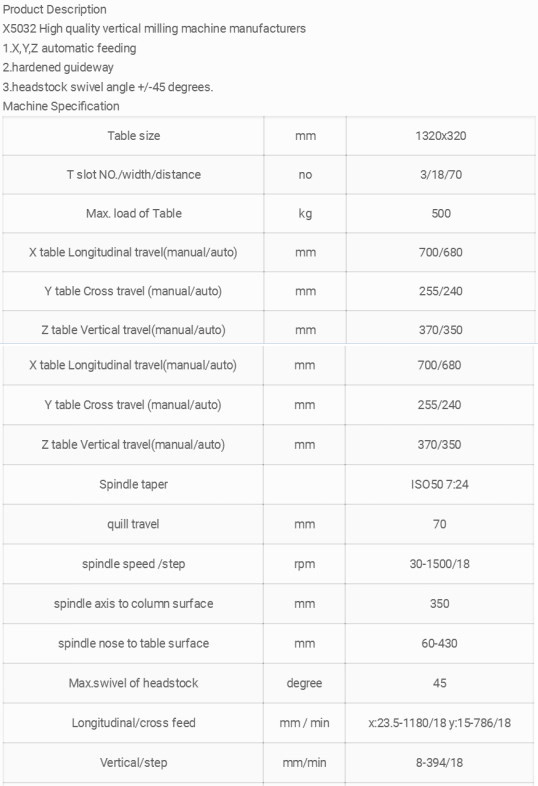Click the Product Description heading
Image resolution: width=538 pixels, height=786 pixels.
(55, 10)
